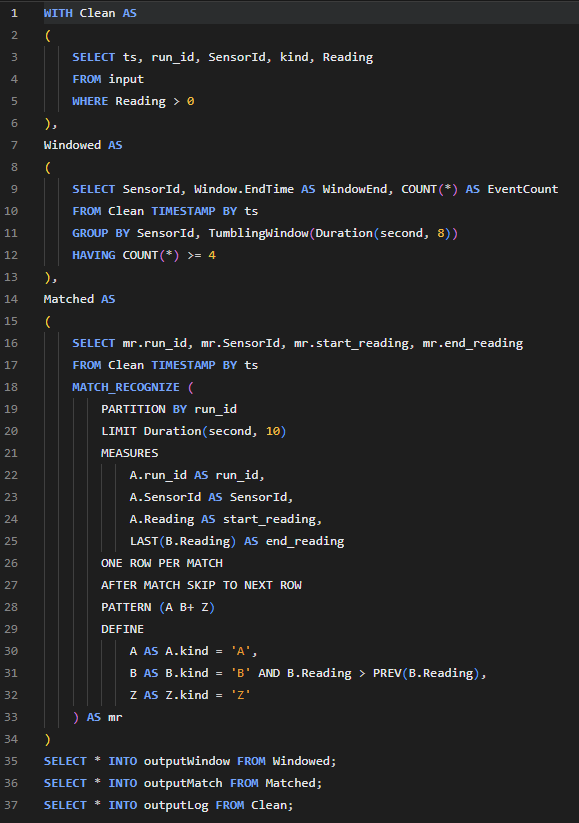579x823 pixels.
Task: Click 'MATCH_RECOGNIZE' keyword on line 18
Action: tap(126, 387)
